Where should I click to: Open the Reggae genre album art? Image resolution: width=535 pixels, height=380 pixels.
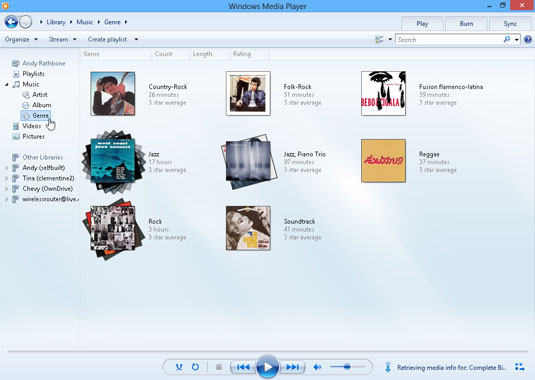pos(384,161)
